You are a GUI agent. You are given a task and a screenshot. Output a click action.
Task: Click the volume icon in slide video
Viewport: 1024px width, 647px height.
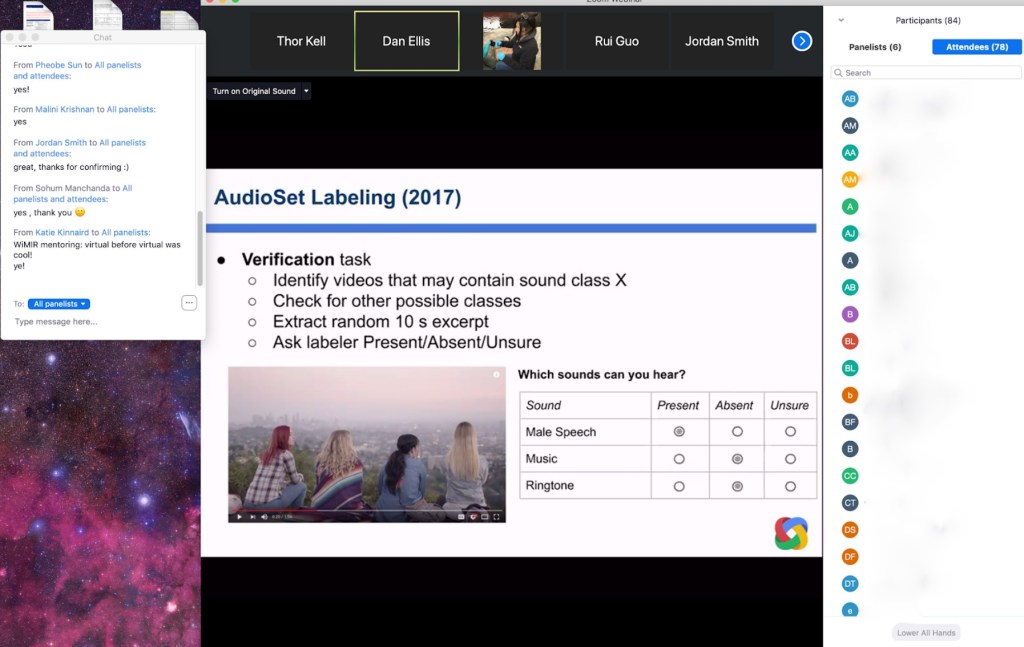coord(264,516)
